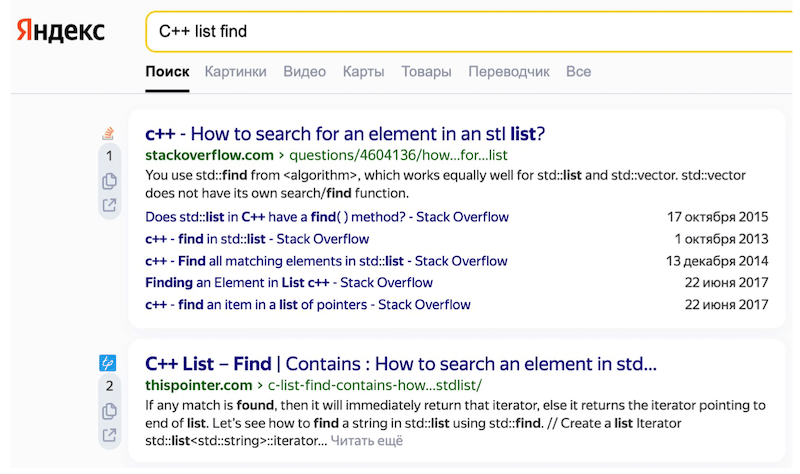
Task: Click the snippet text 'You use std::find from <algorithm>'
Action: pos(251,175)
